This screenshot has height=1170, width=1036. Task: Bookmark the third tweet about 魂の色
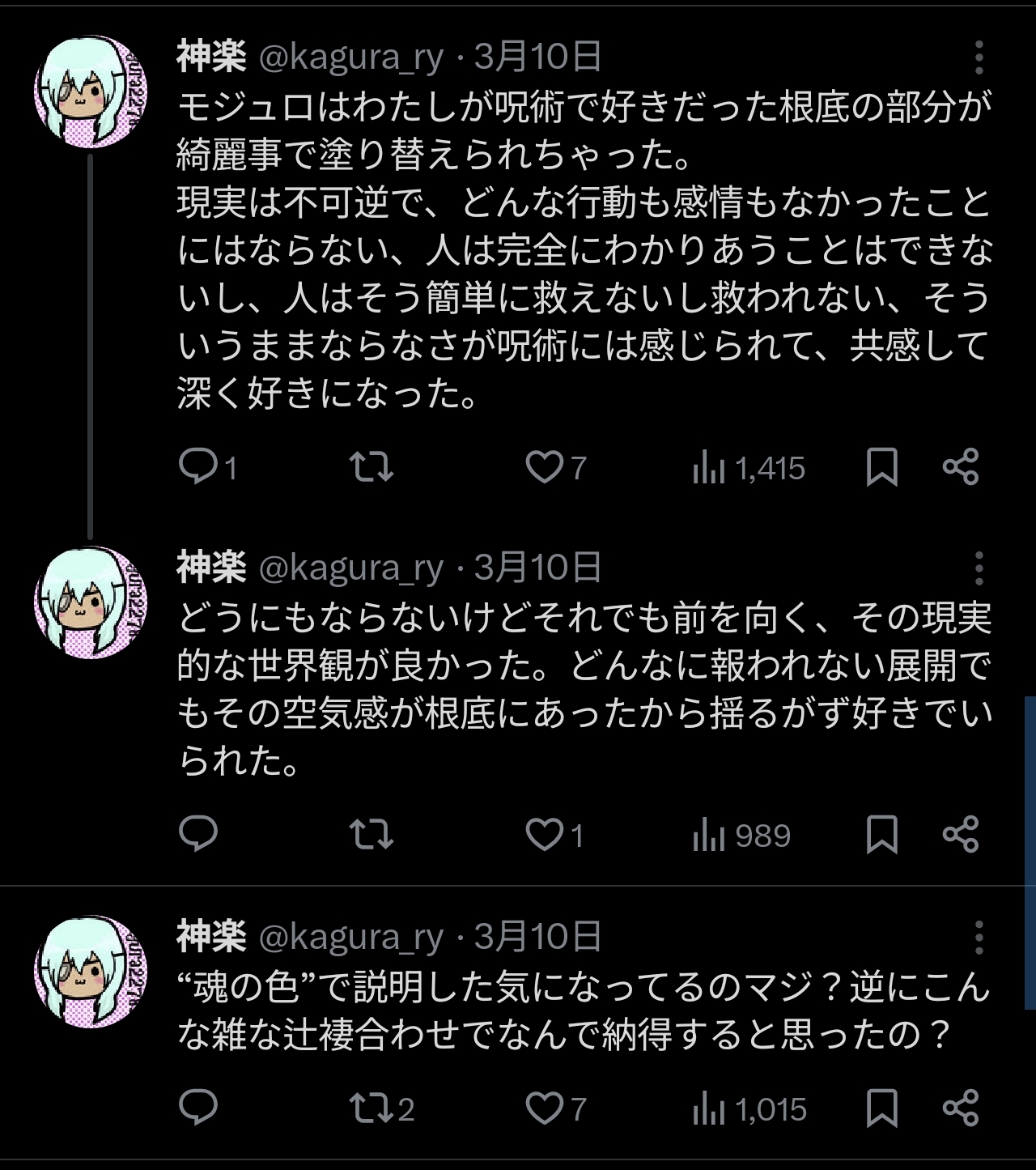881,1108
